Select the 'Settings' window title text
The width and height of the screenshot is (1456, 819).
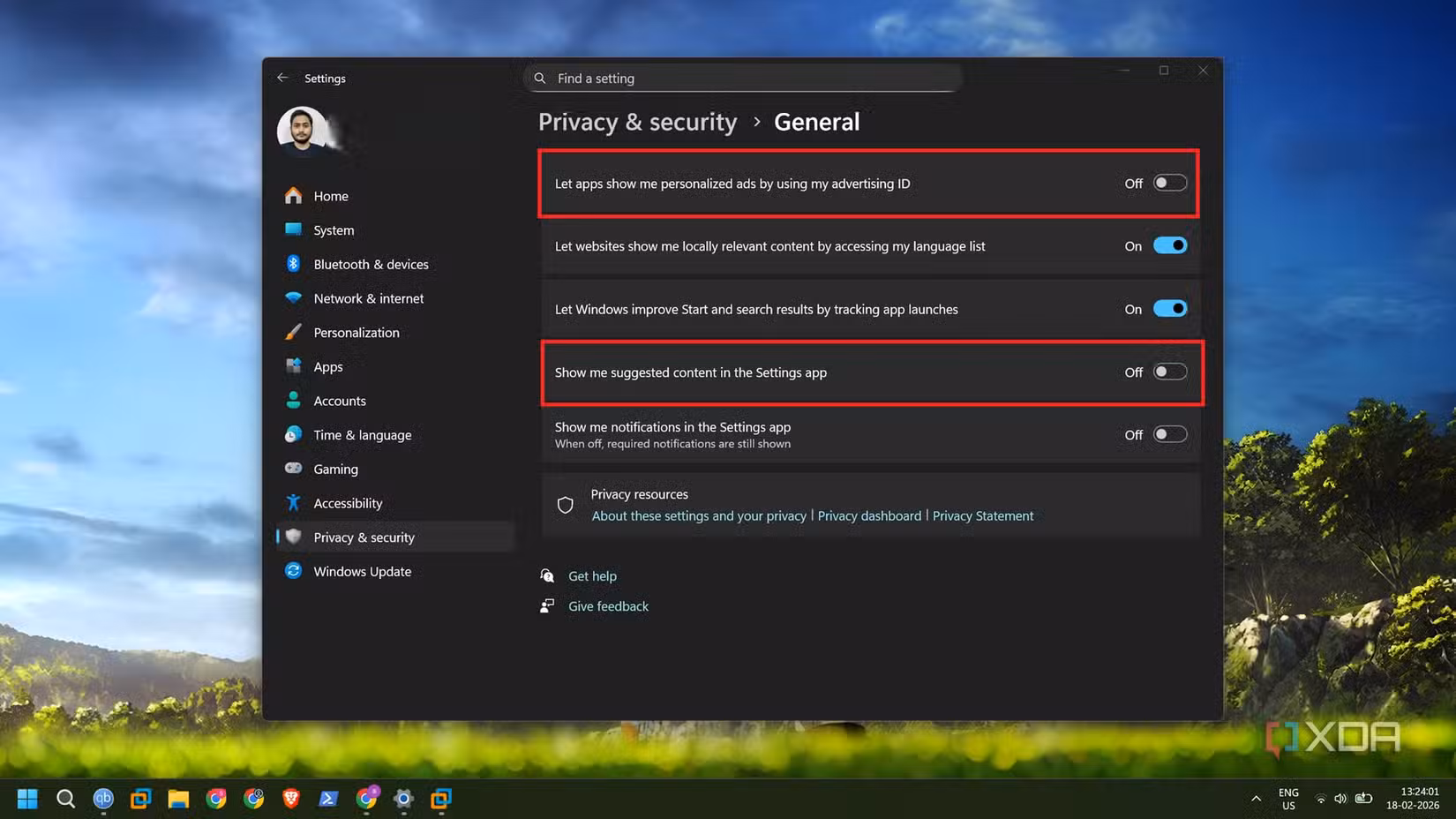[x=325, y=79]
